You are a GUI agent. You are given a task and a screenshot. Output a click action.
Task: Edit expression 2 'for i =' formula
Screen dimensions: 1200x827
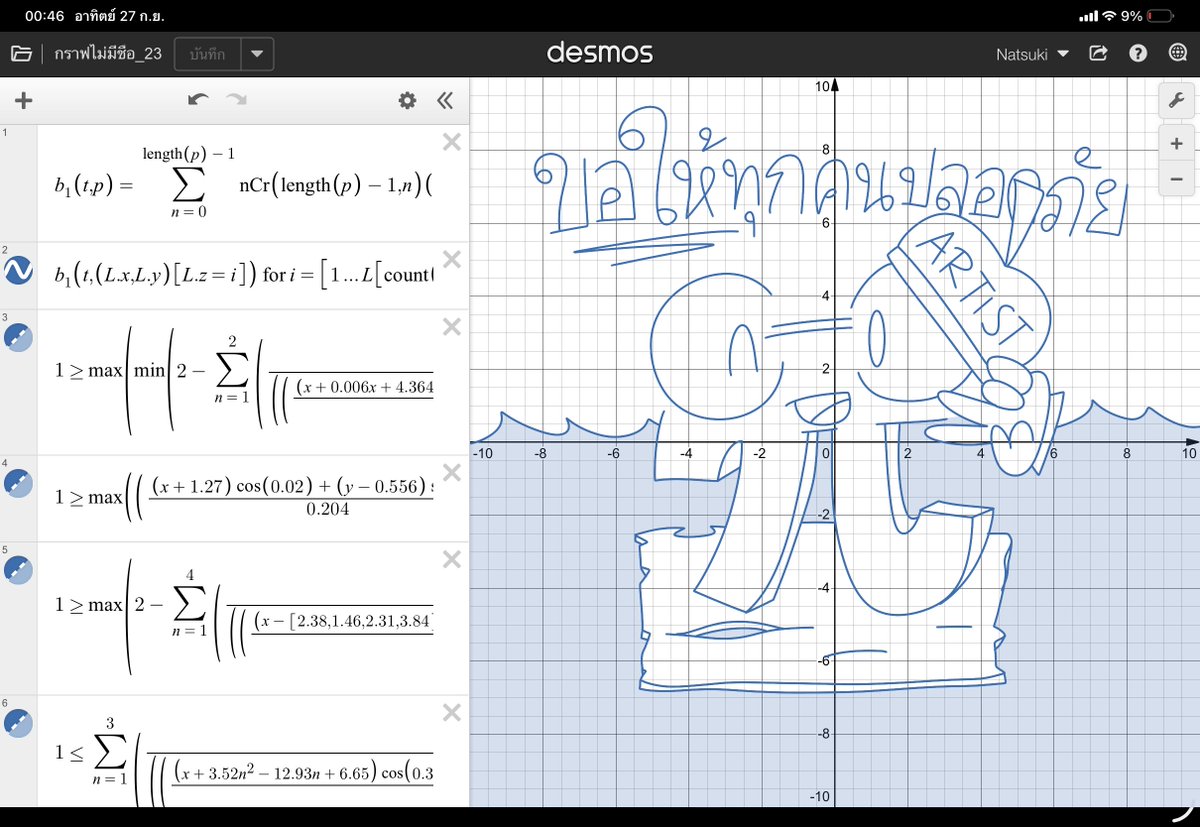[x=243, y=274]
